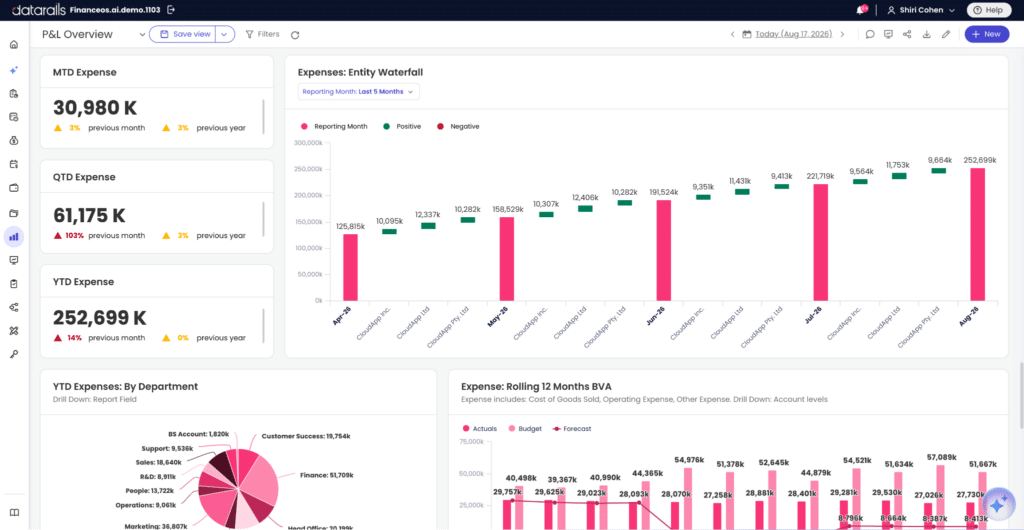
Task: Click the Help button
Action: coord(988,10)
